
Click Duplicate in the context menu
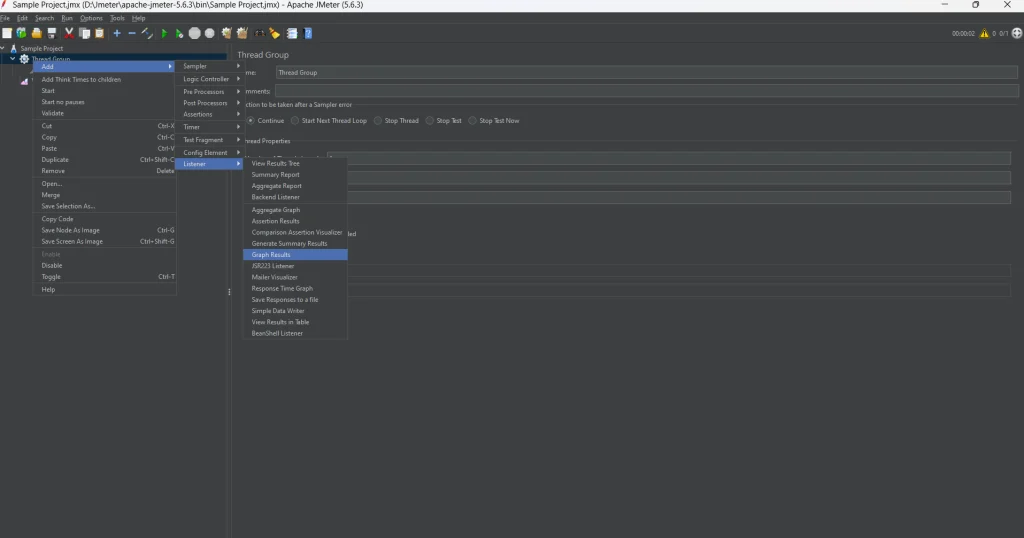104,160
